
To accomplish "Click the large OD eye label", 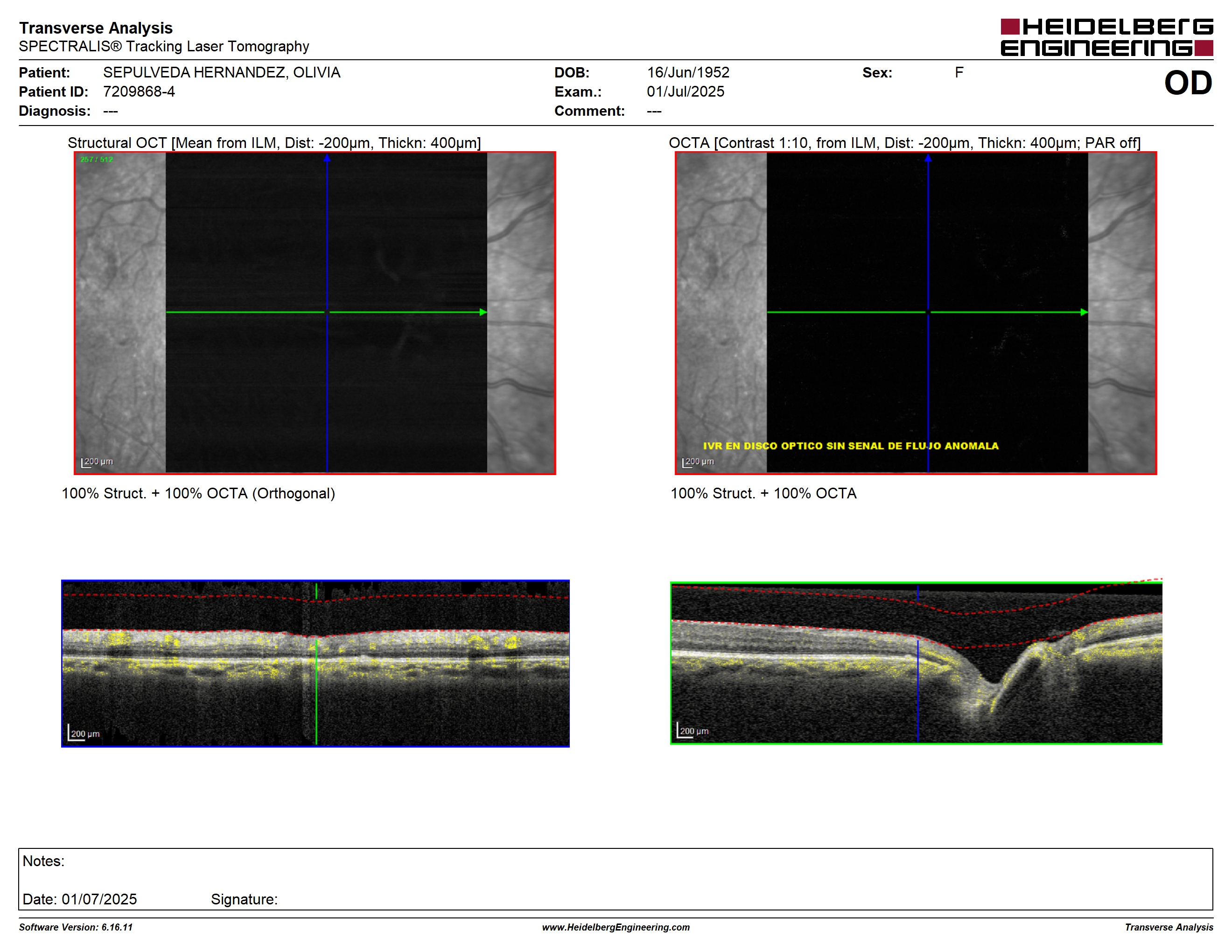I will point(1188,83).
